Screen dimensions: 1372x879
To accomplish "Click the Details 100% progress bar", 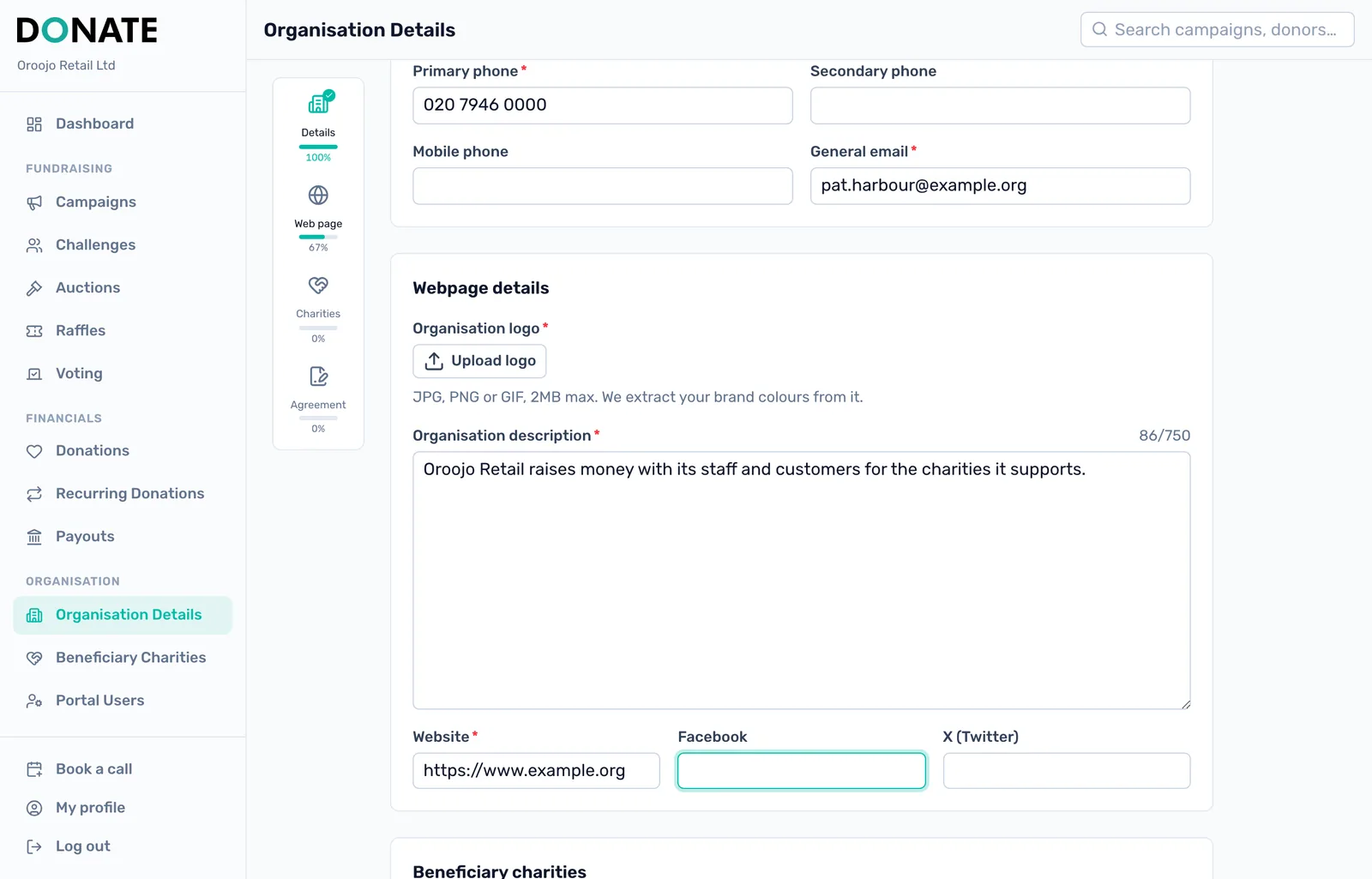I will [318, 147].
